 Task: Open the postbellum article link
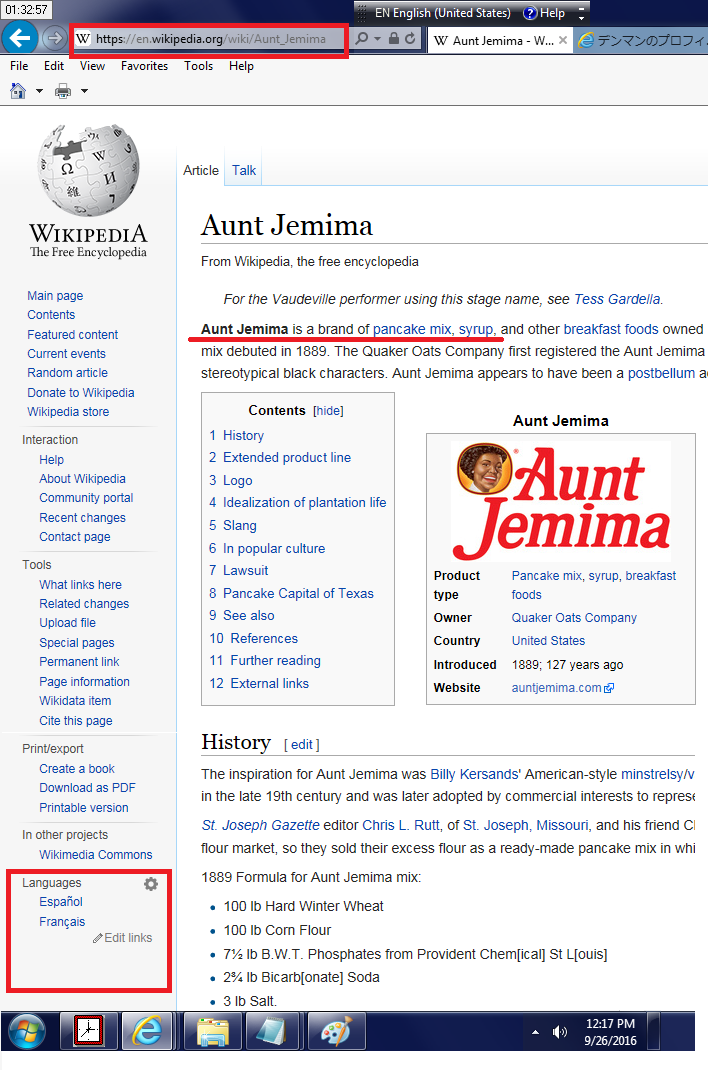click(x=661, y=373)
